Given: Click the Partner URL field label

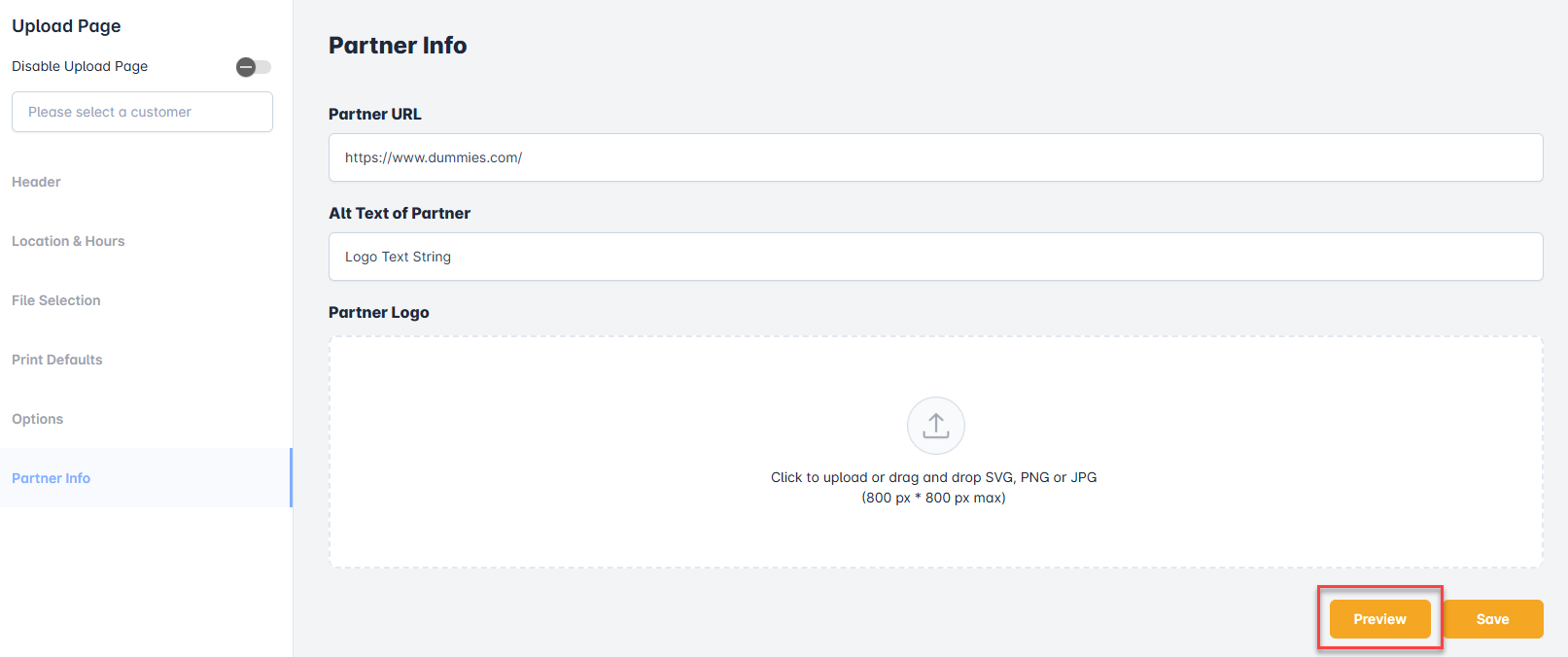Looking at the screenshot, I should tap(375, 114).
